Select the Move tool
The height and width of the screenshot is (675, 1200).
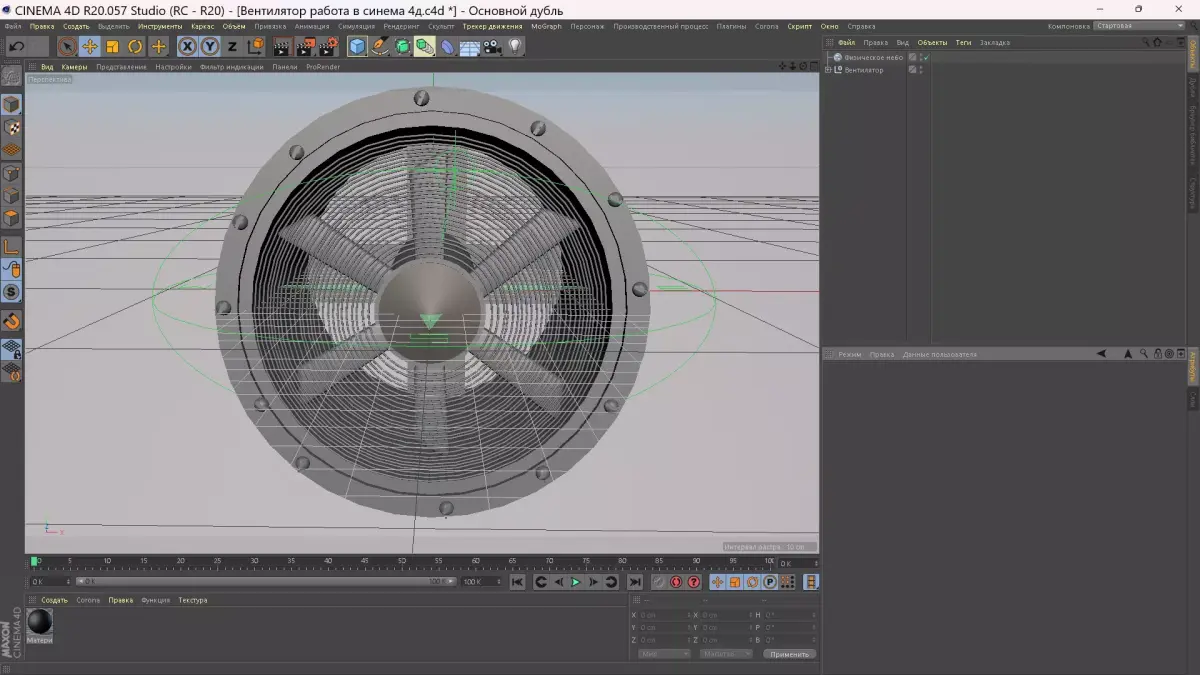89,46
